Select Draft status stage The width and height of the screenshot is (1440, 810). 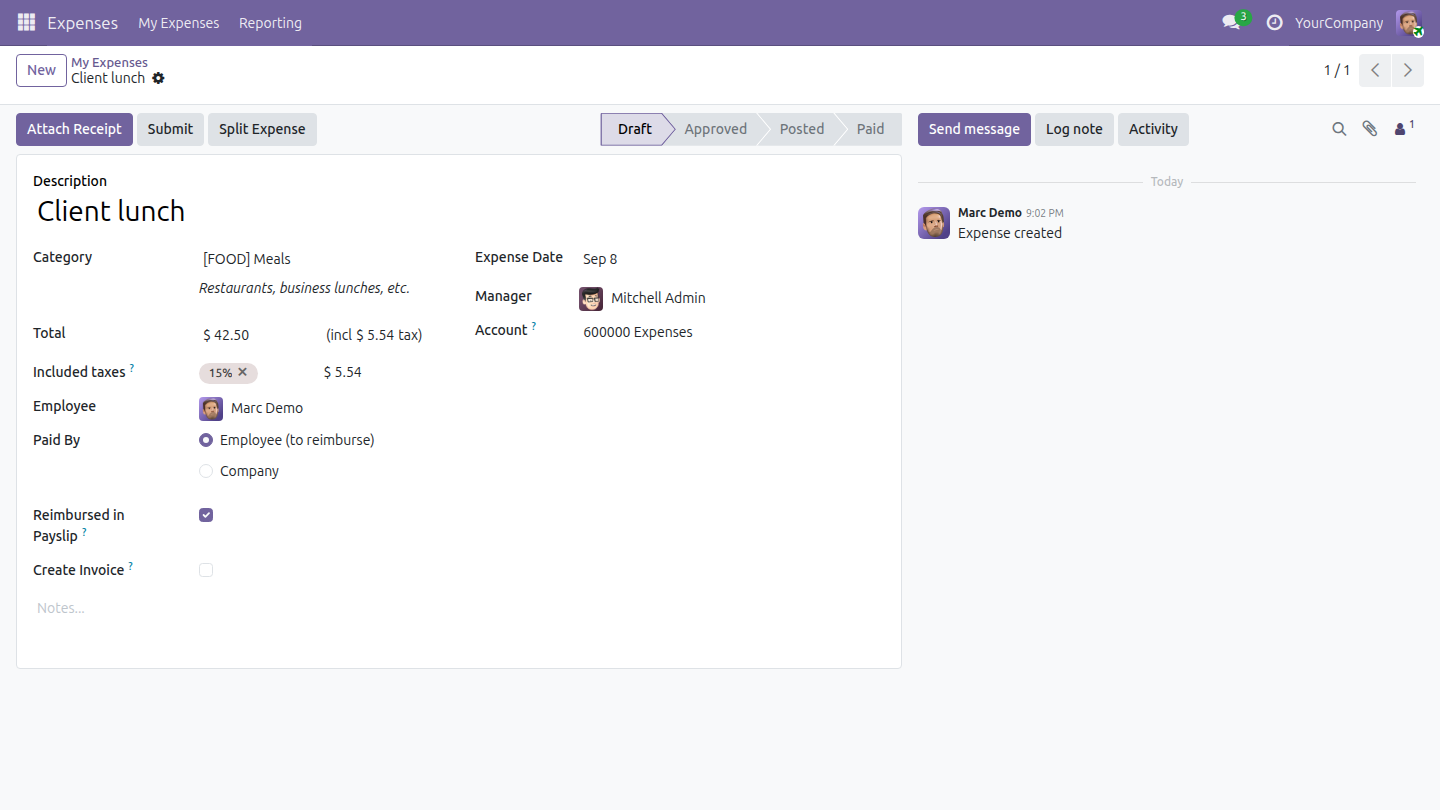[634, 129]
